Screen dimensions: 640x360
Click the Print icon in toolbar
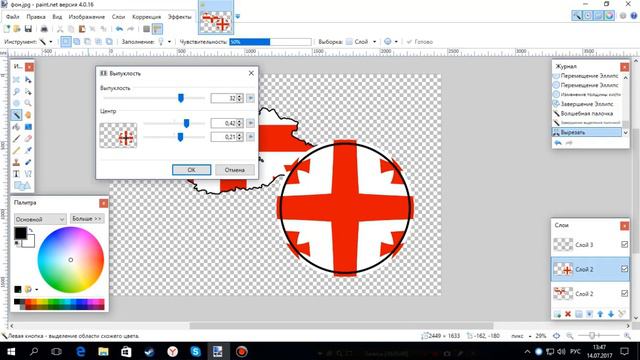[44, 29]
